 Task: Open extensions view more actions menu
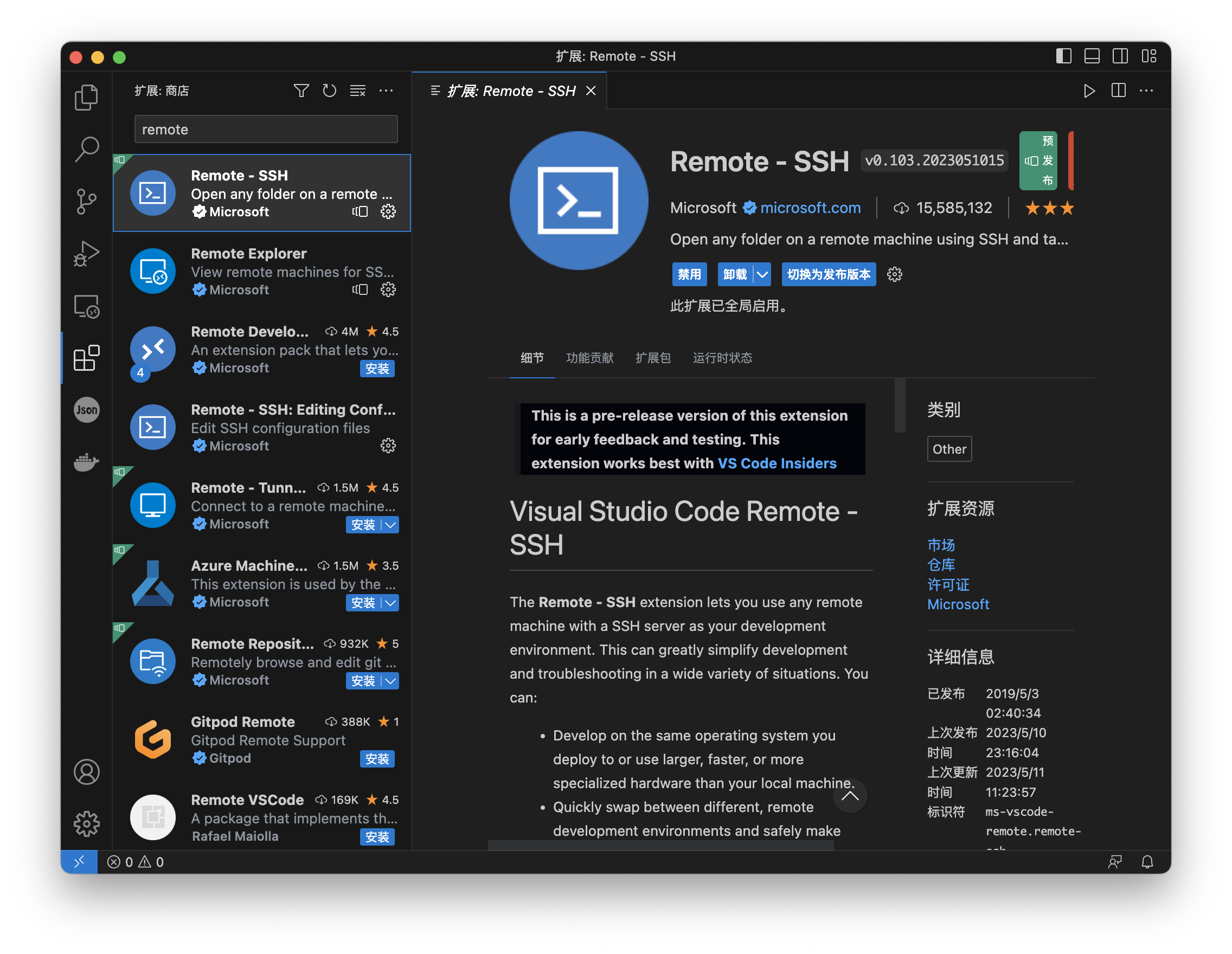pyautogui.click(x=386, y=91)
